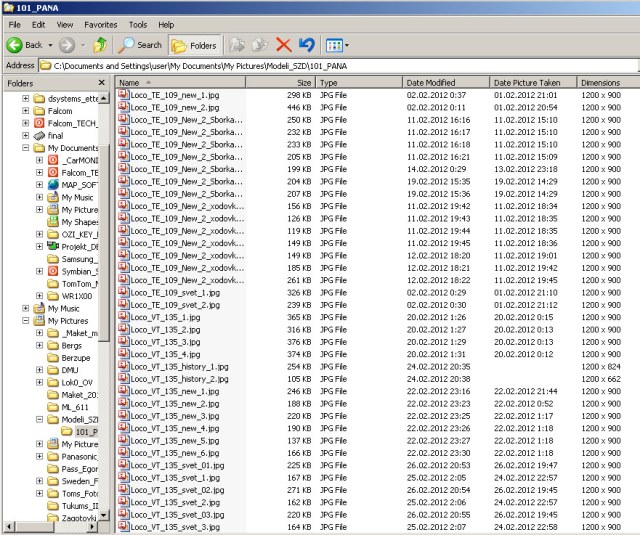Open Loco_VT_135_1.jpg file

[165, 317]
